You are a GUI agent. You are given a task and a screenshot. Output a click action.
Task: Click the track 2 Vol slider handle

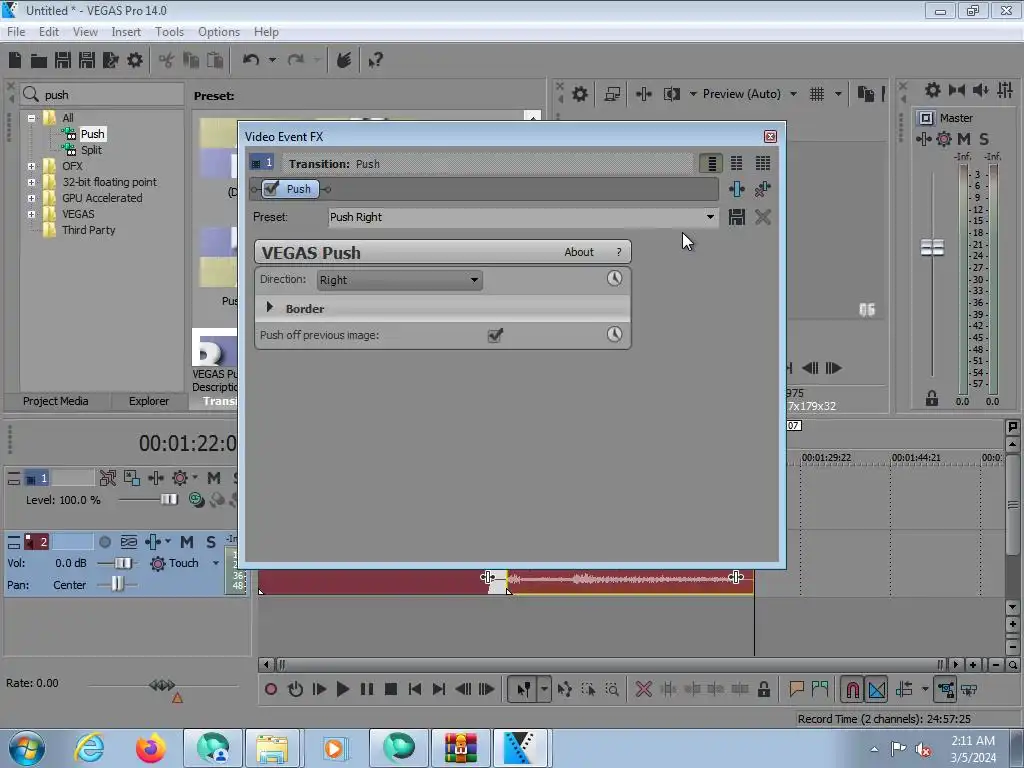123,563
